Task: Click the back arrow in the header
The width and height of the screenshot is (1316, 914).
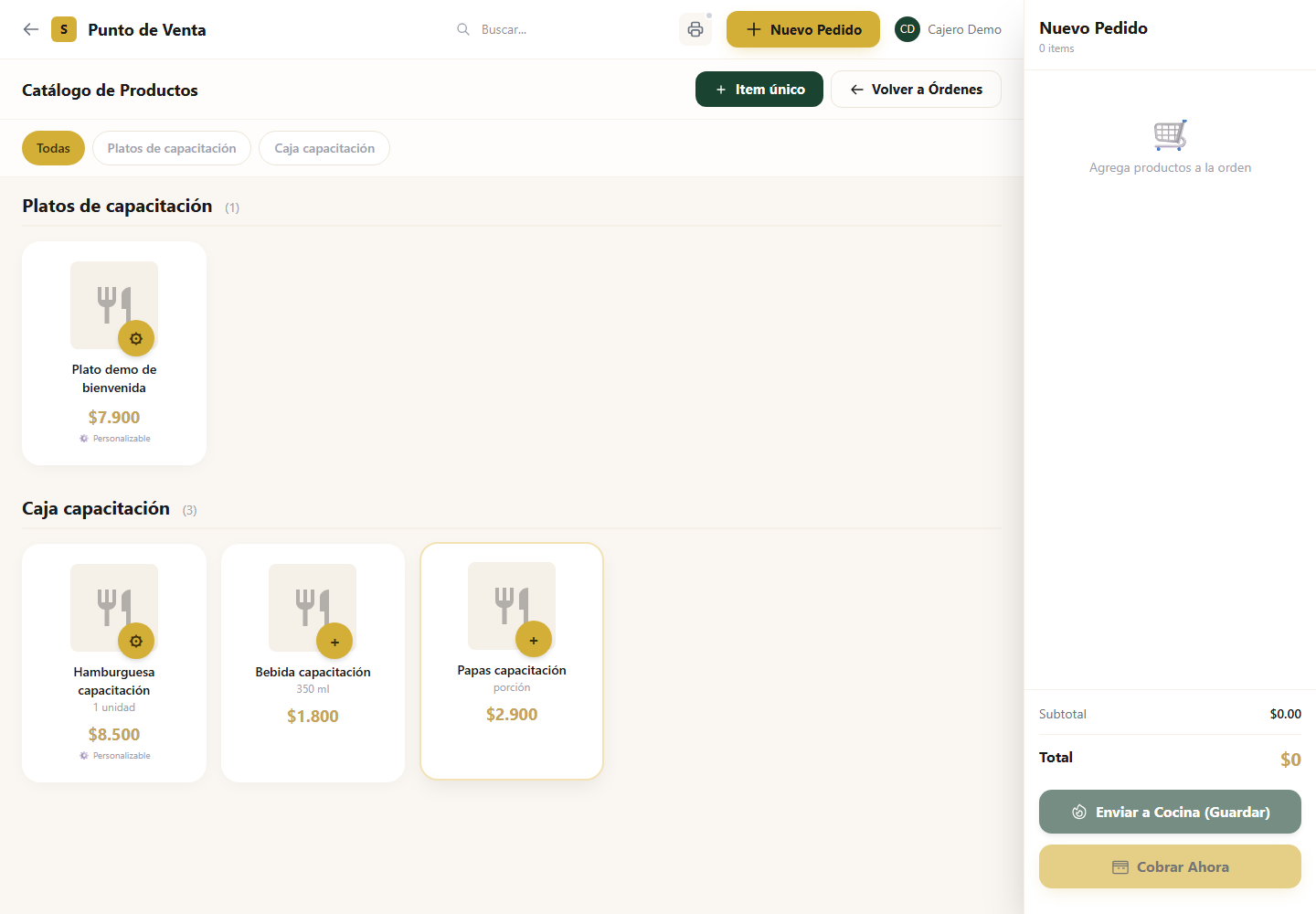Action: (31, 29)
